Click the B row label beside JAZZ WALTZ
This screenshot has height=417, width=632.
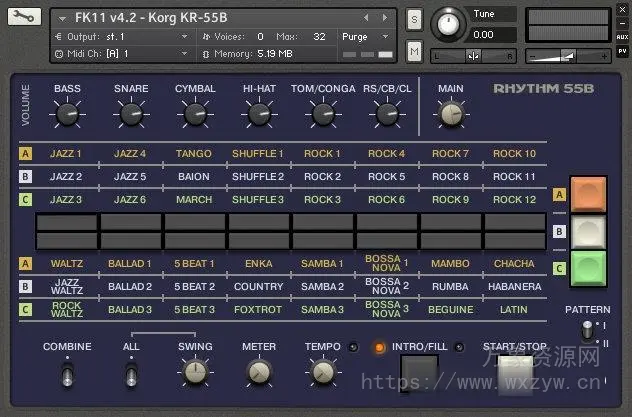click(x=25, y=286)
